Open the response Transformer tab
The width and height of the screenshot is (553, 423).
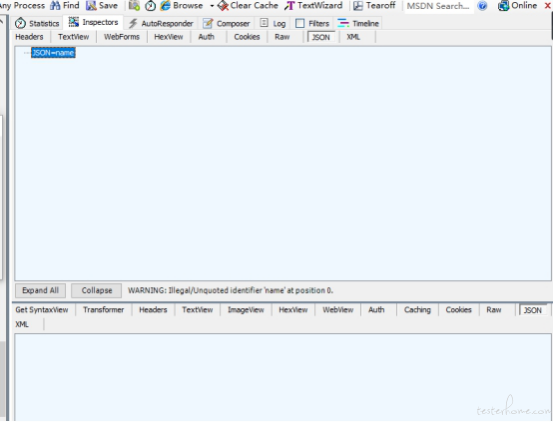point(103,310)
